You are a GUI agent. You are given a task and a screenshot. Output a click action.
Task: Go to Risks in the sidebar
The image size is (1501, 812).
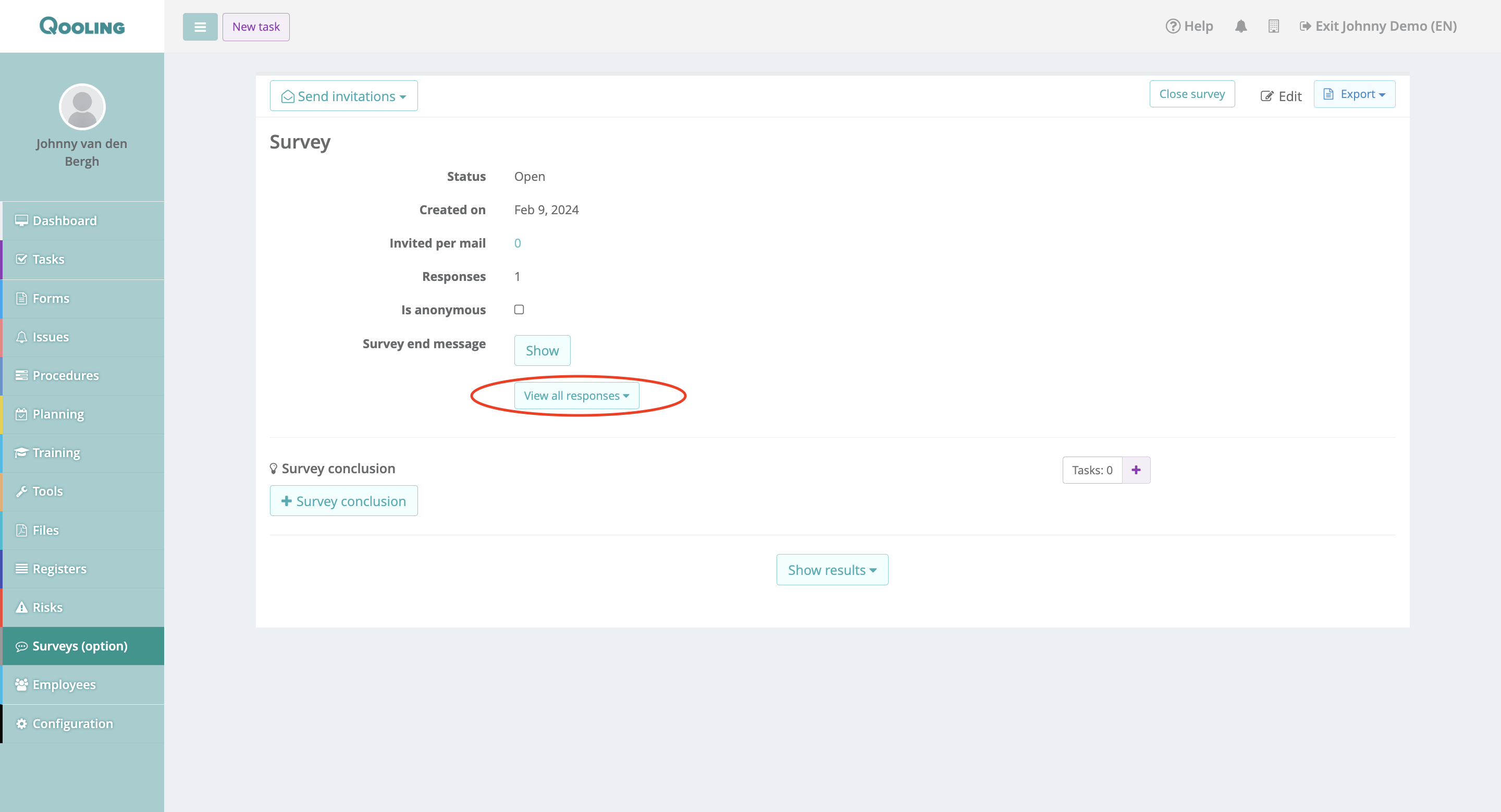pos(47,608)
